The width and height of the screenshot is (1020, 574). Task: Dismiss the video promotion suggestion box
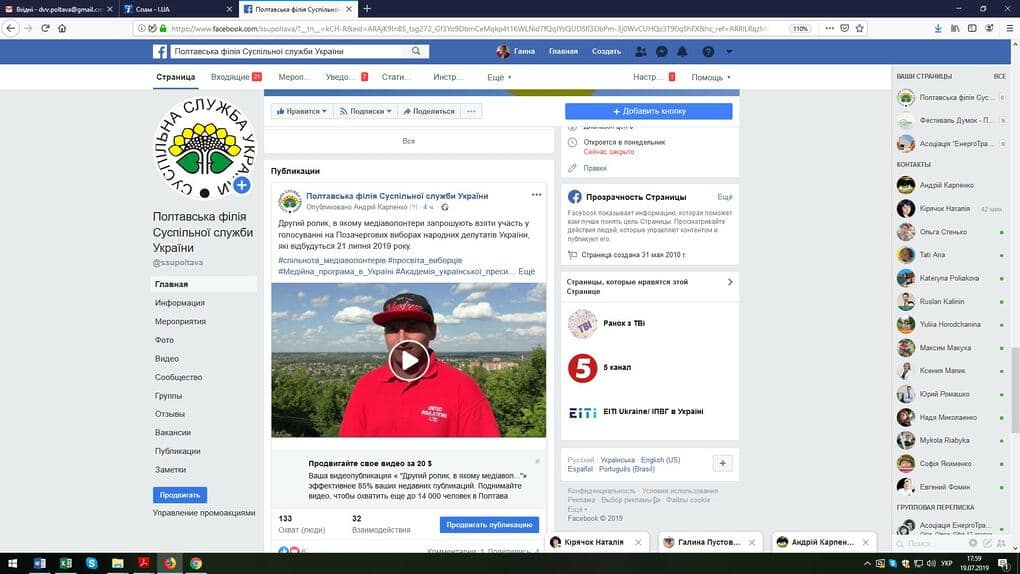pos(537,461)
